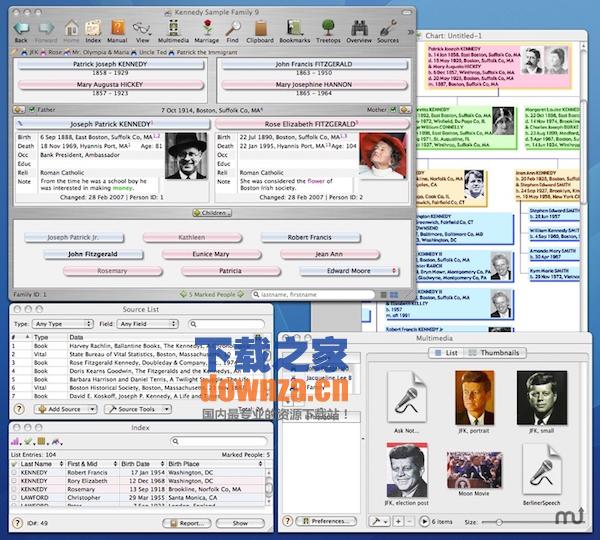Click the Home toolbar icon
Screen dimensions: 600x540
[71, 29]
